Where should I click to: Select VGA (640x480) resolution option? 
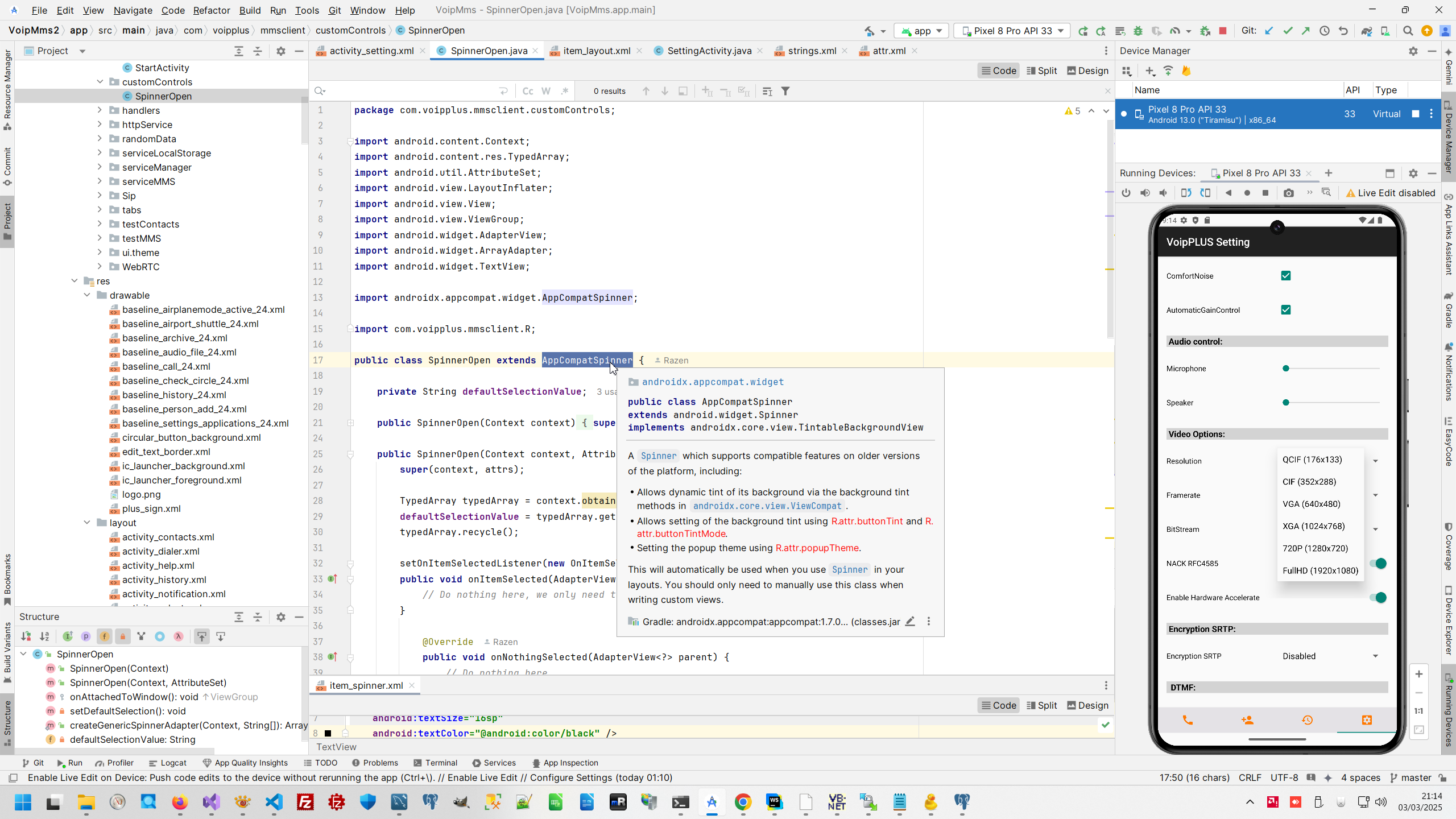tap(1311, 504)
